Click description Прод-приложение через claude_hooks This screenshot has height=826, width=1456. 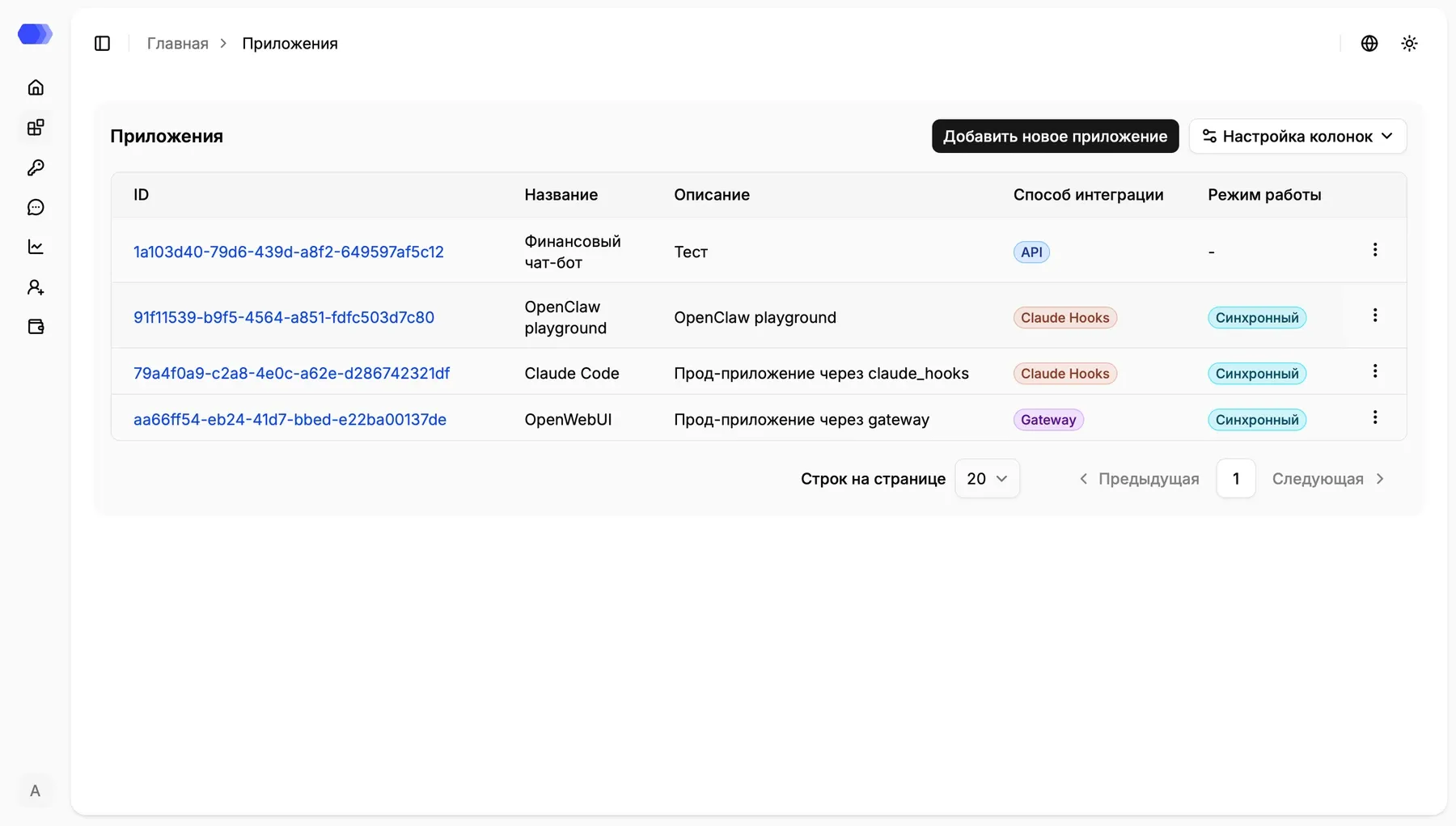click(x=821, y=373)
